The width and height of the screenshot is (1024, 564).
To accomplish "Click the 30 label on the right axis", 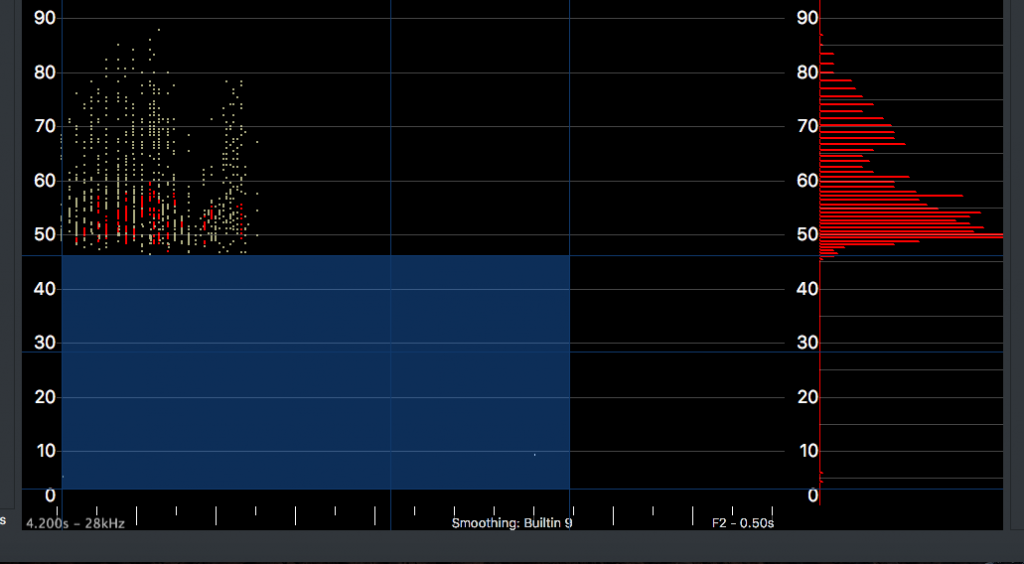I will [x=808, y=343].
